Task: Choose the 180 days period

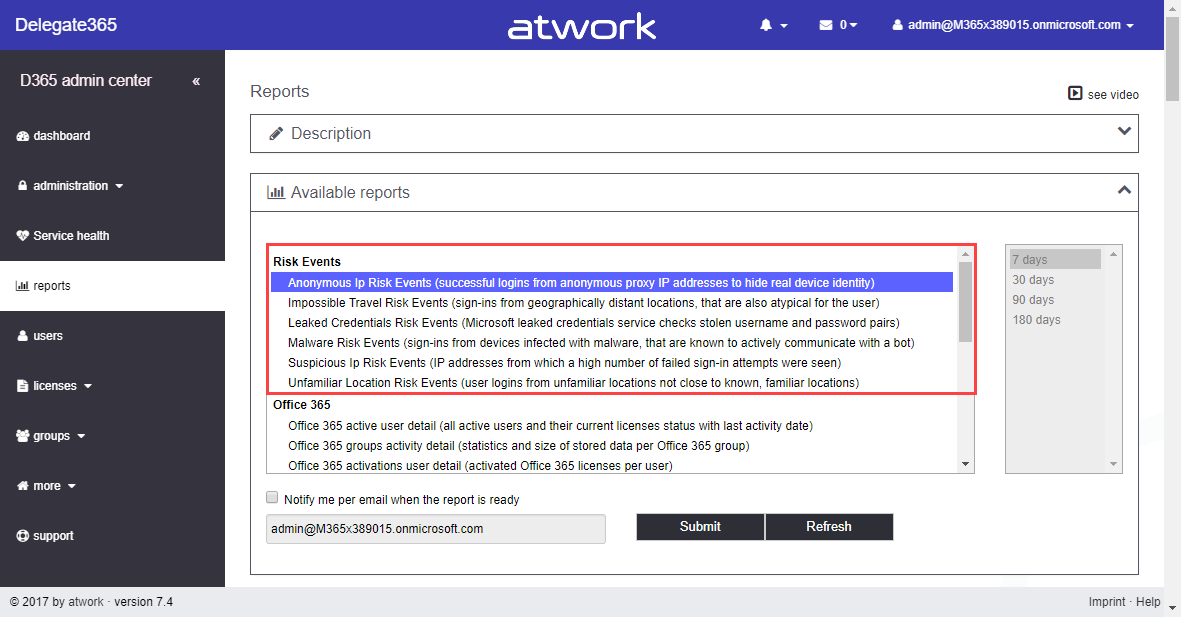Action: pos(1055,319)
